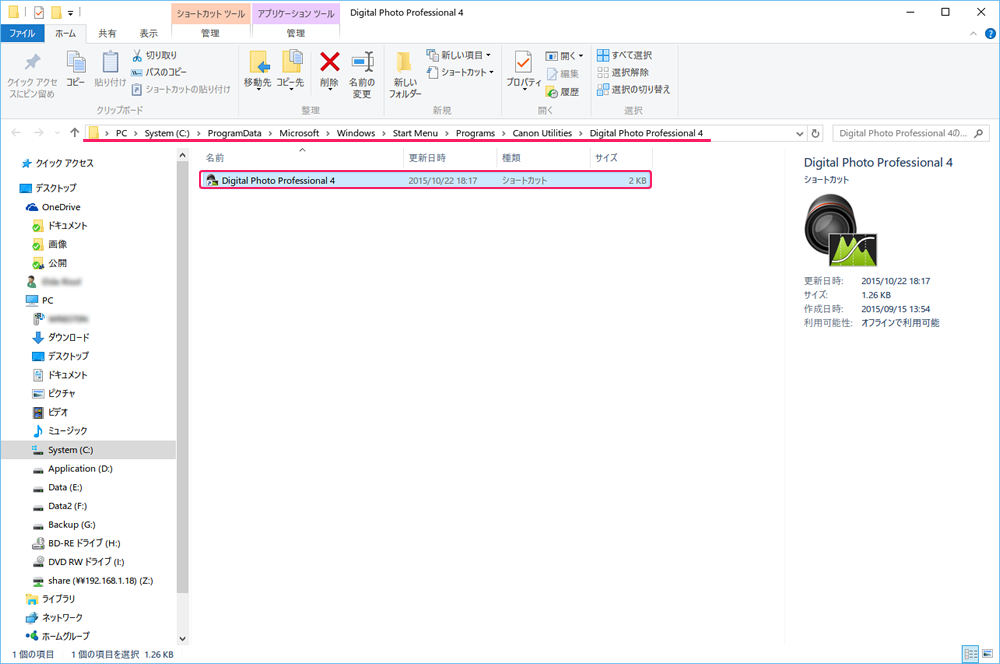Switch to details view icon
1000x664 pixels.
[x=971, y=654]
